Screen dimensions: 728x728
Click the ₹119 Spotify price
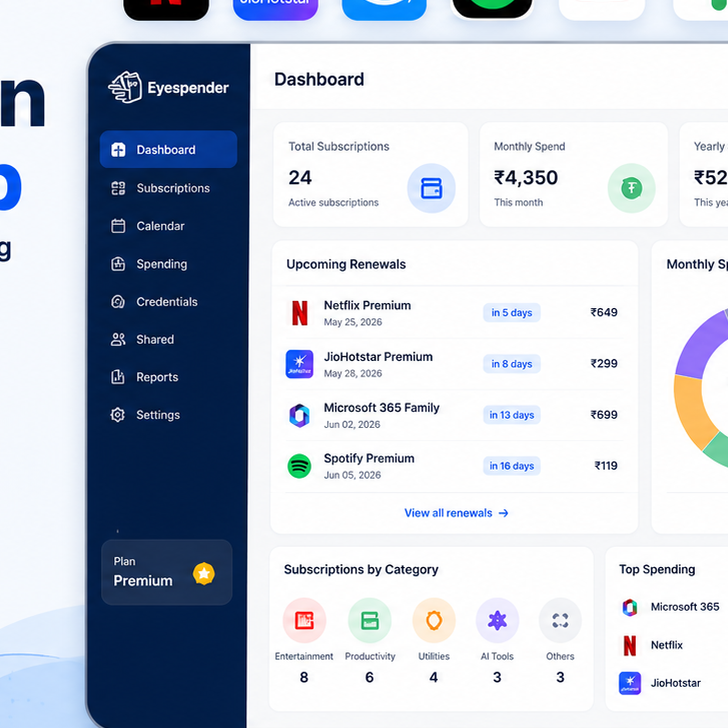pyautogui.click(x=606, y=466)
